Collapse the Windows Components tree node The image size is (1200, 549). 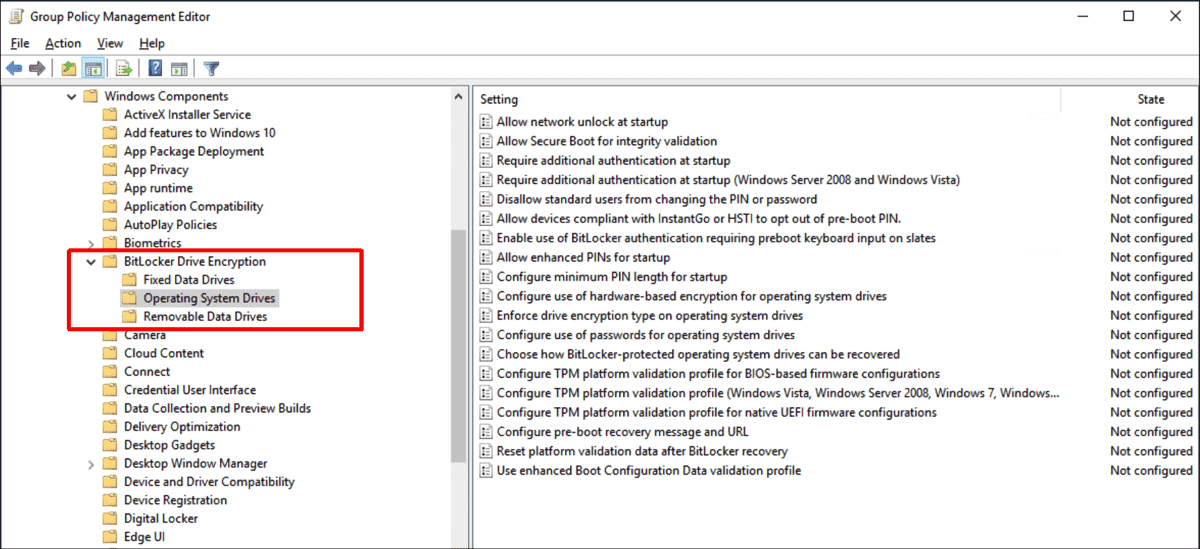click(x=71, y=97)
